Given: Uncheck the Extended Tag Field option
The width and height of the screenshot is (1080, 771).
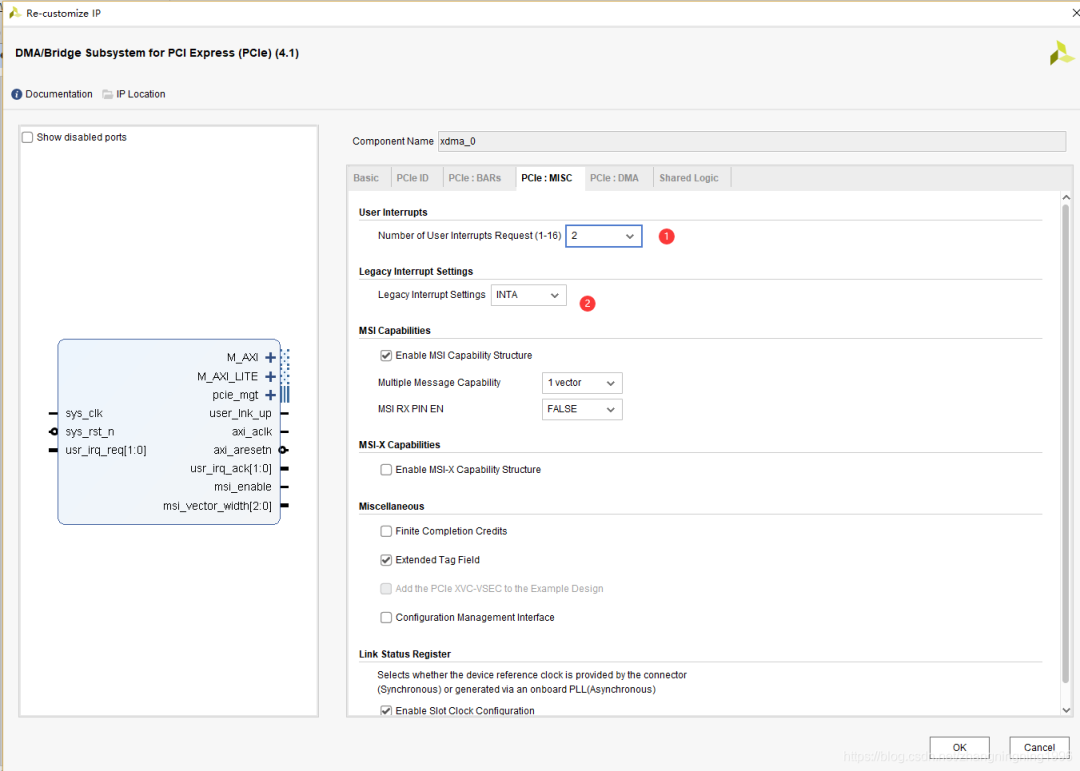Looking at the screenshot, I should [386, 560].
